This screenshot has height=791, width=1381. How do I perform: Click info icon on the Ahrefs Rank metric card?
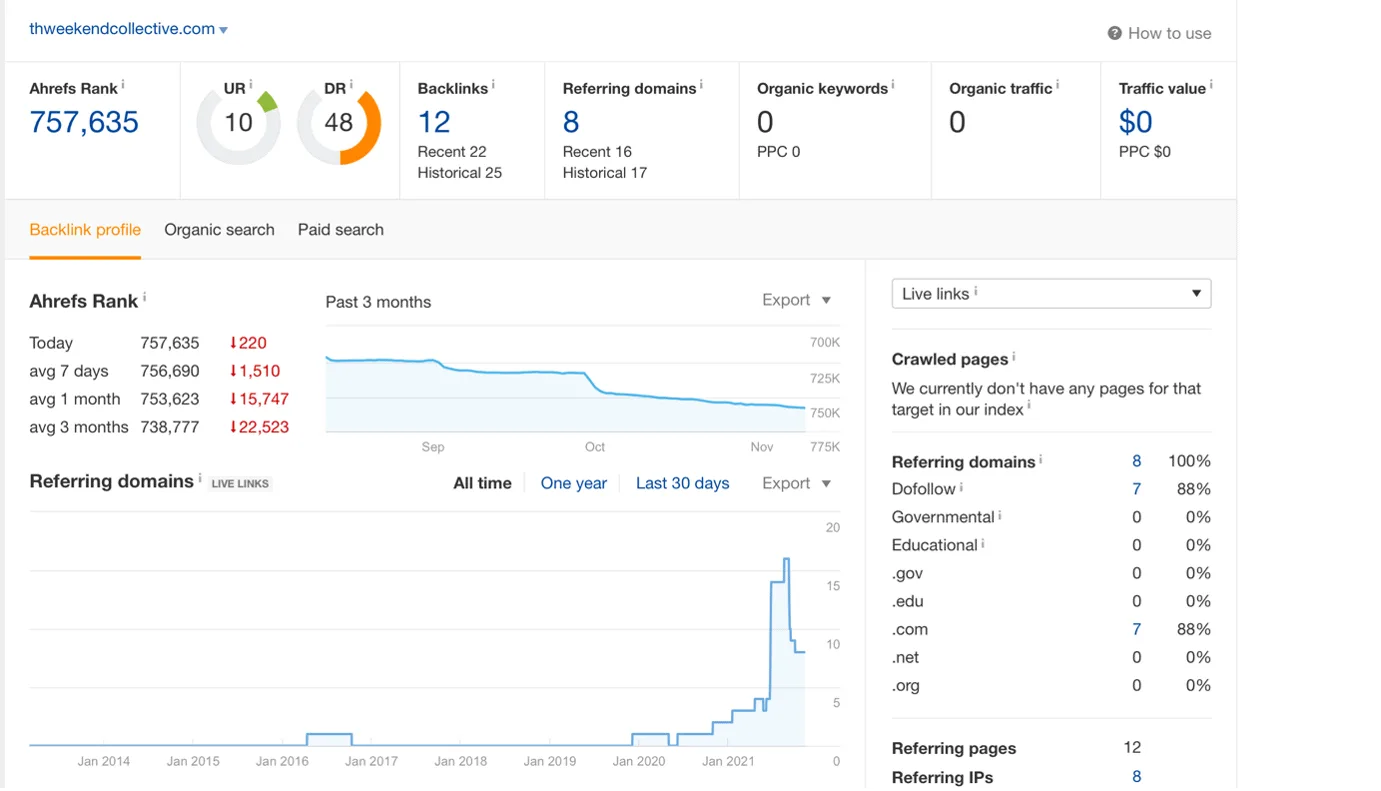tap(123, 84)
